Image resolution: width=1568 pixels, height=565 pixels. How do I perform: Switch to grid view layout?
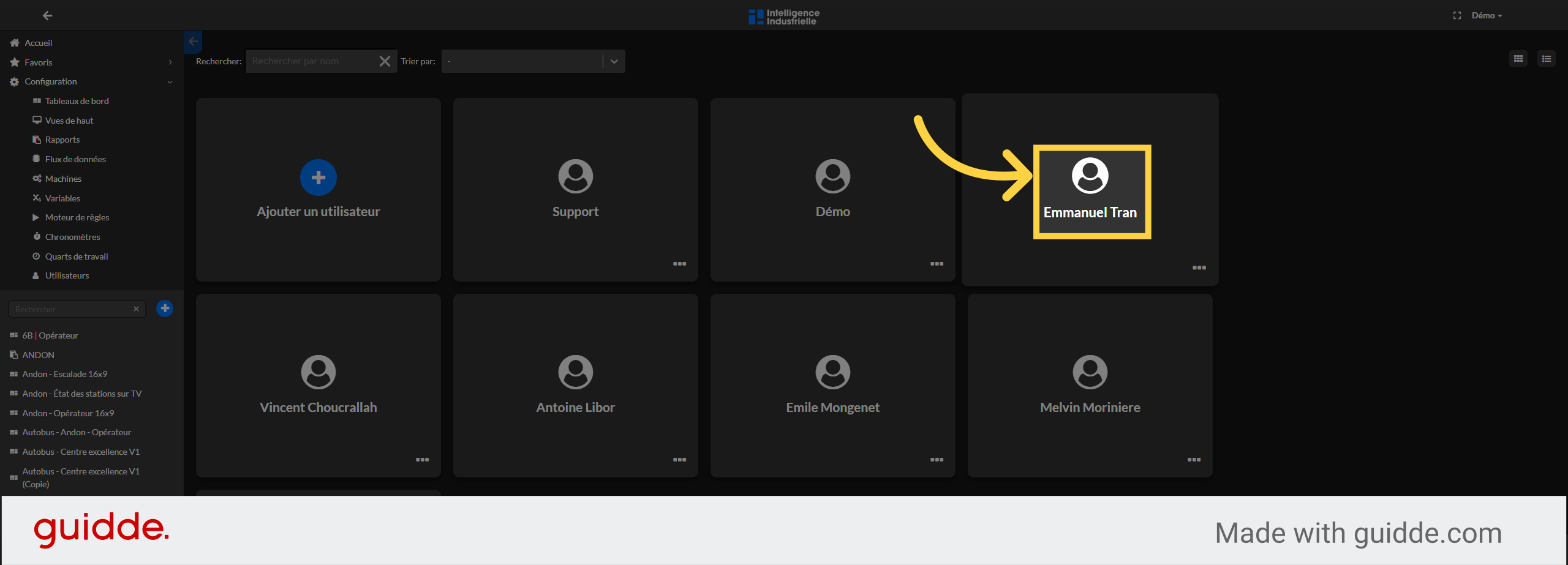click(x=1518, y=59)
